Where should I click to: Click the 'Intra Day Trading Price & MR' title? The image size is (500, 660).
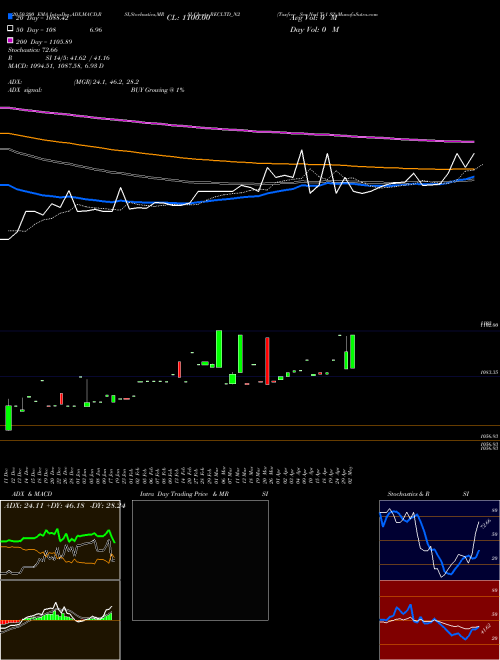click(184, 494)
